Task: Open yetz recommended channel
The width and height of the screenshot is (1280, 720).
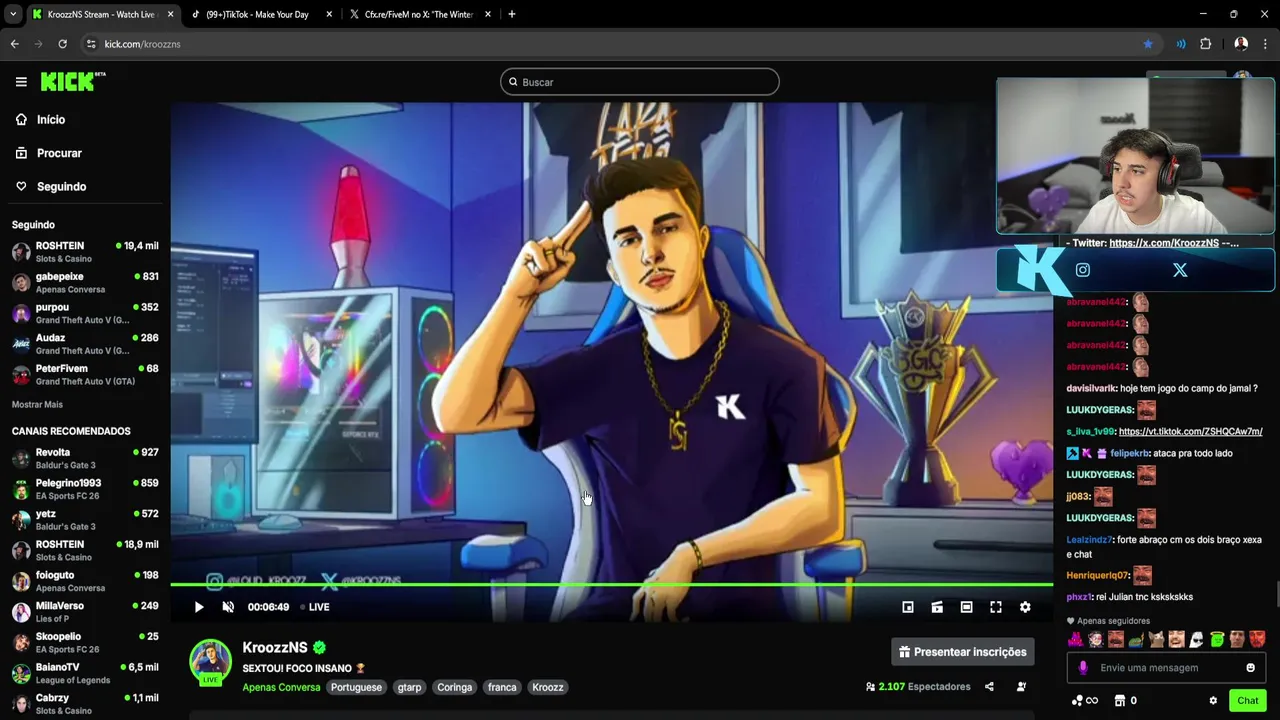Action: coord(85,520)
